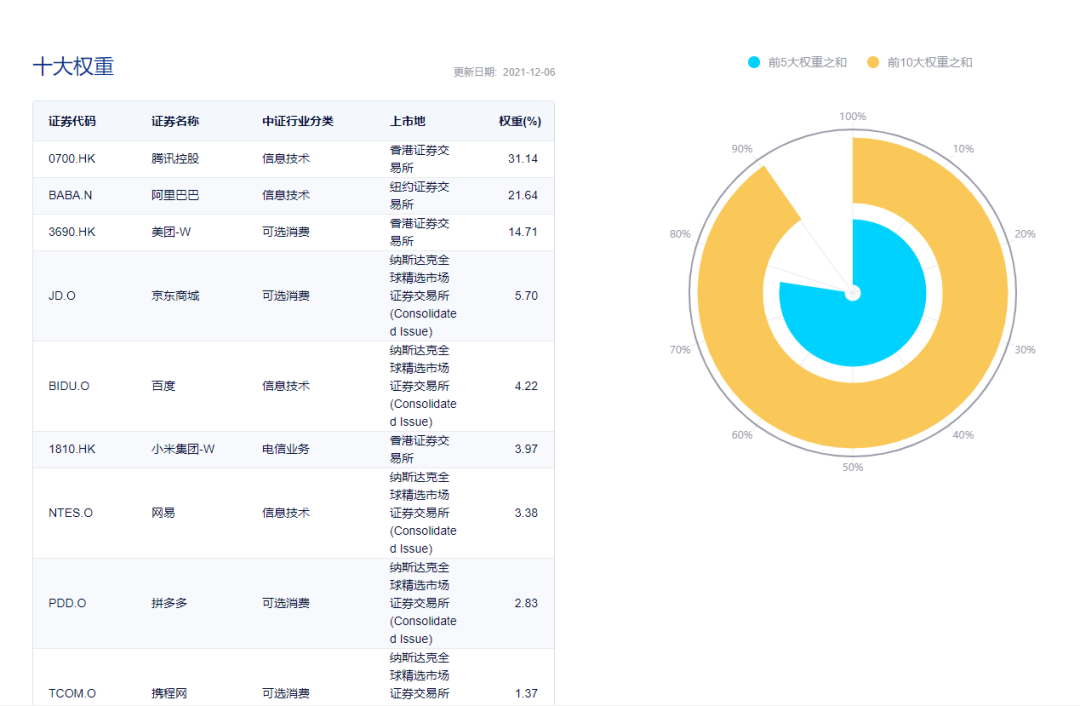Select security code PDD.O

tap(68, 603)
